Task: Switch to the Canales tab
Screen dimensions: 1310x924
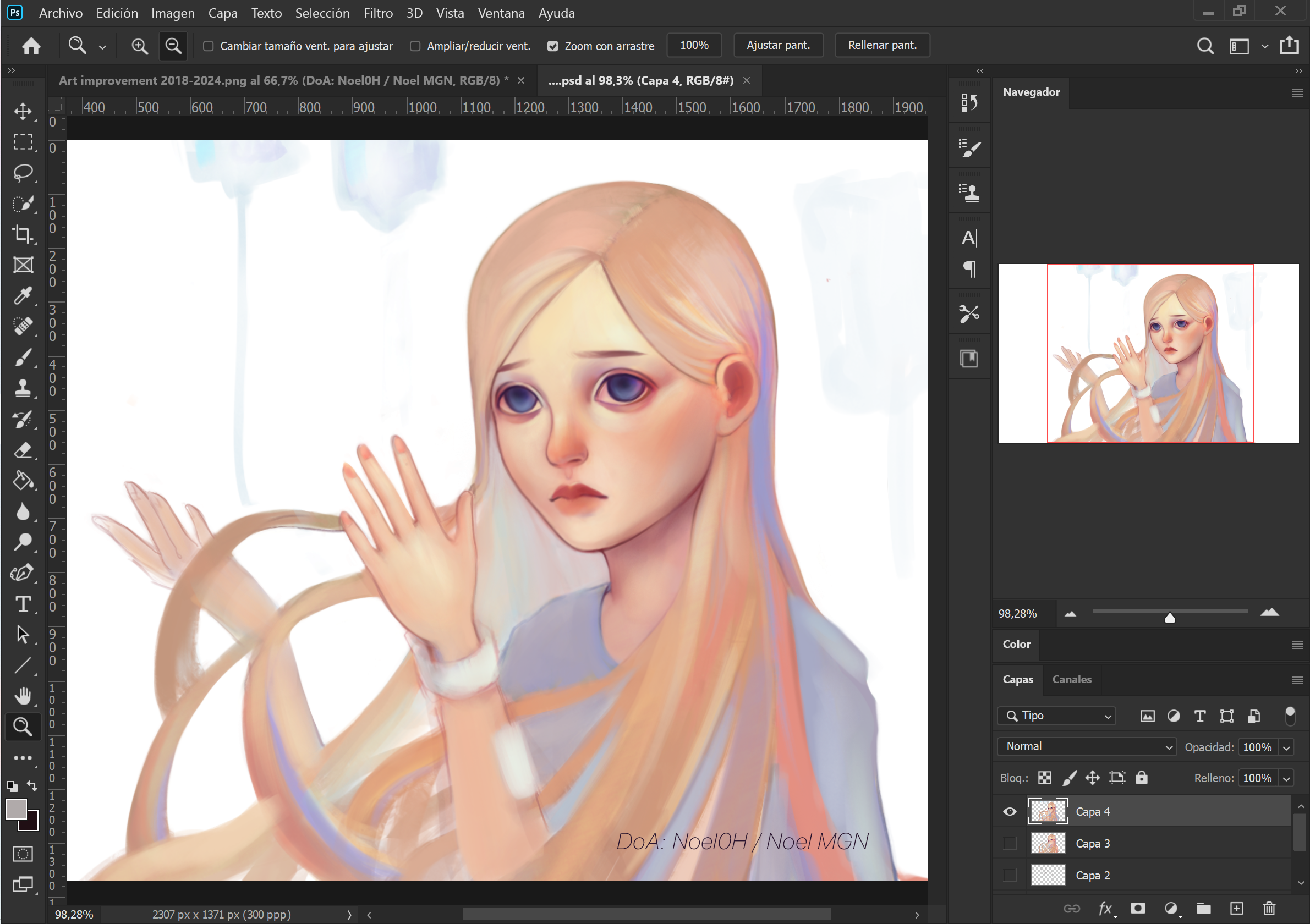Action: [x=1072, y=679]
